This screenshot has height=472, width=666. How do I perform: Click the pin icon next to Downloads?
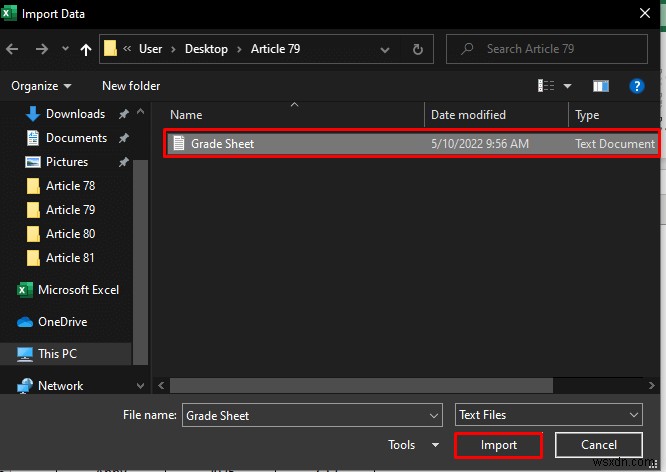(124, 114)
